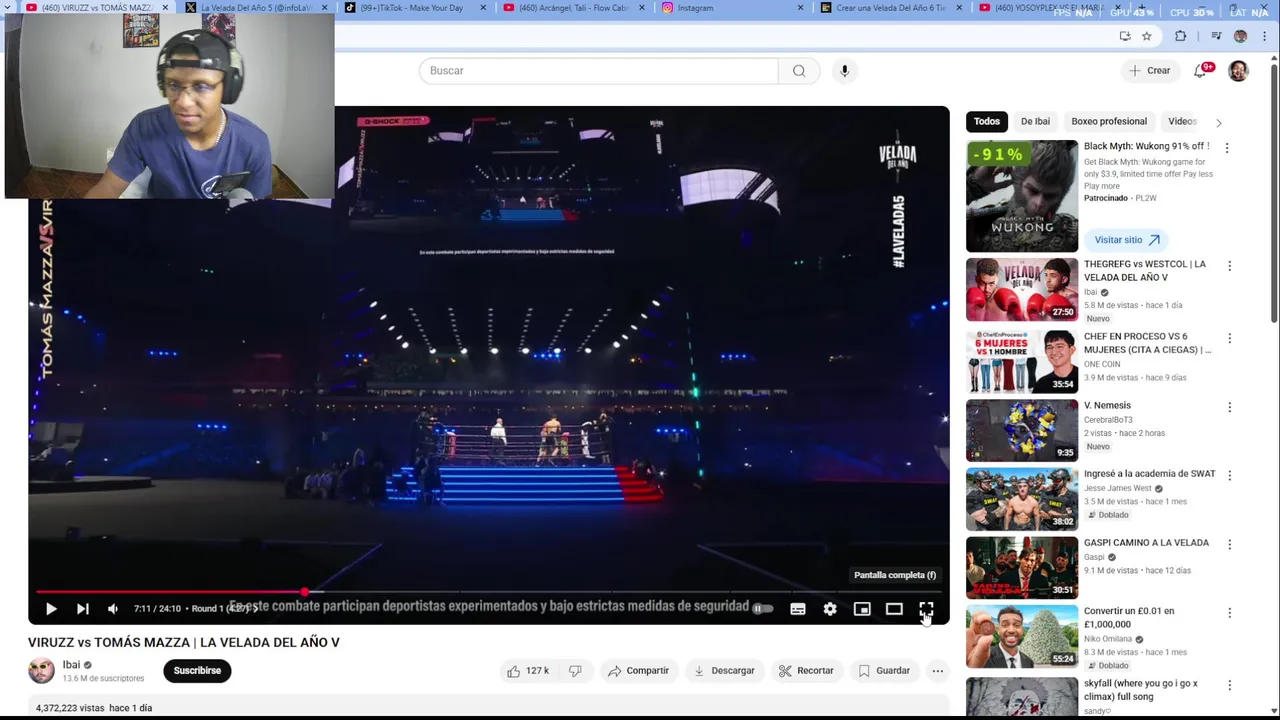Open THEGREFG vs WESTCOL video thumbnail

coord(1022,290)
